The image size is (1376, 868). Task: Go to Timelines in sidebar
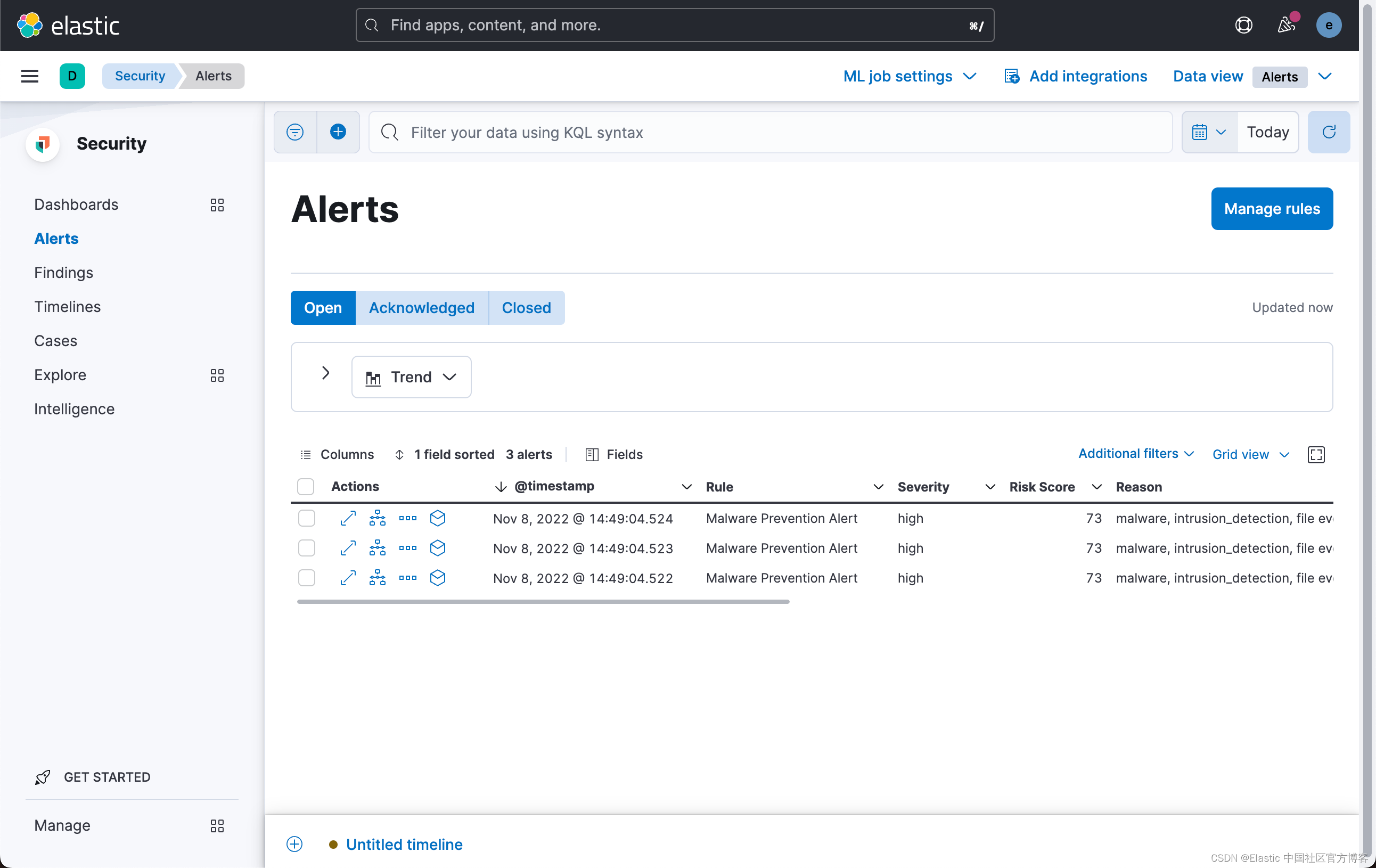(x=68, y=307)
